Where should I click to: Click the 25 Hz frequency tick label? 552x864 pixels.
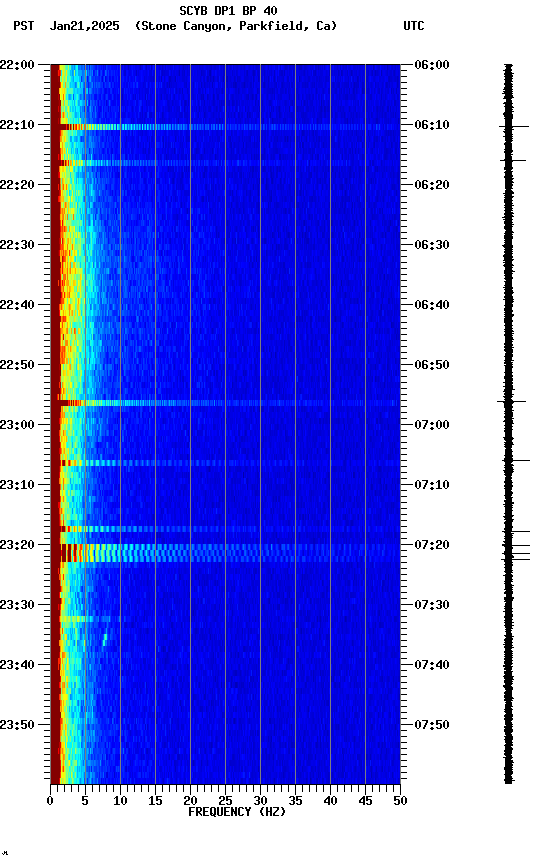(x=225, y=801)
